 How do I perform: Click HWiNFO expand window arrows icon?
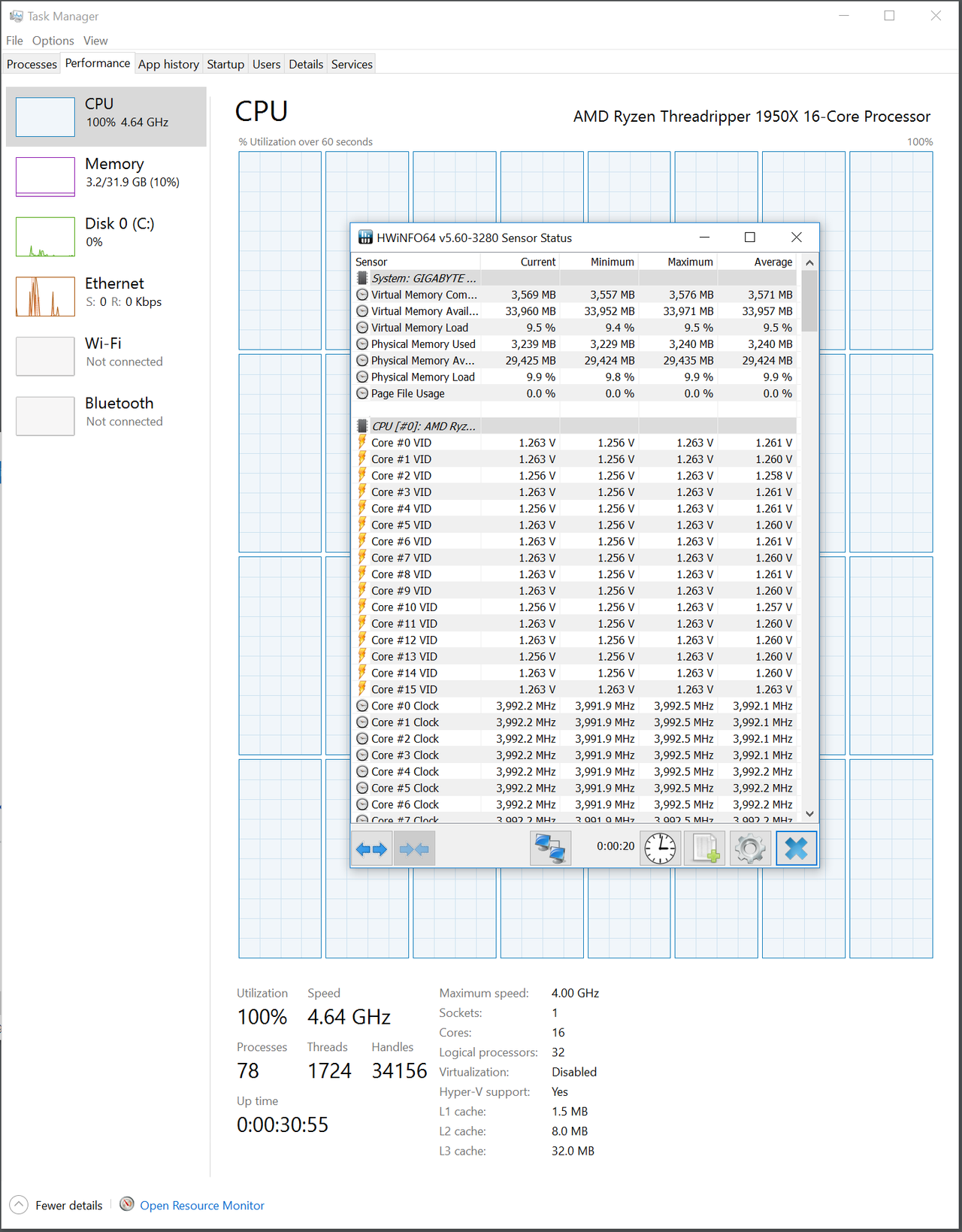pos(372,849)
